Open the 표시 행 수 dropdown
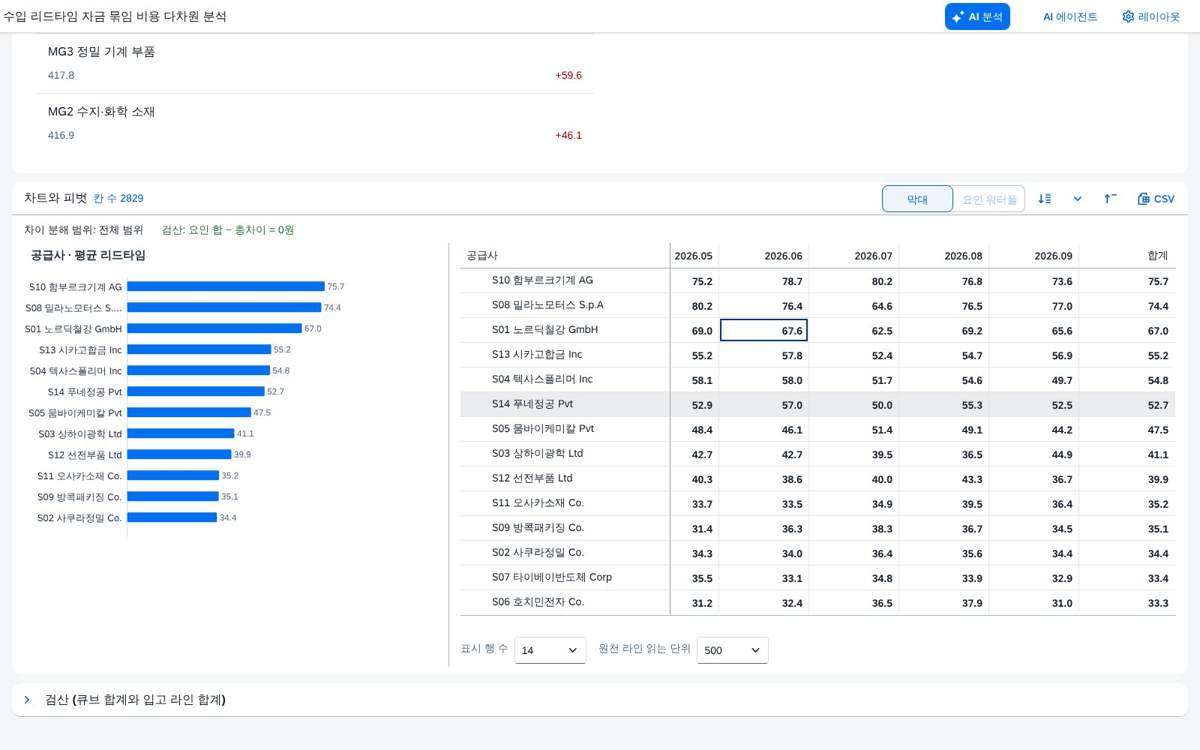The height and width of the screenshot is (750, 1200). [551, 650]
